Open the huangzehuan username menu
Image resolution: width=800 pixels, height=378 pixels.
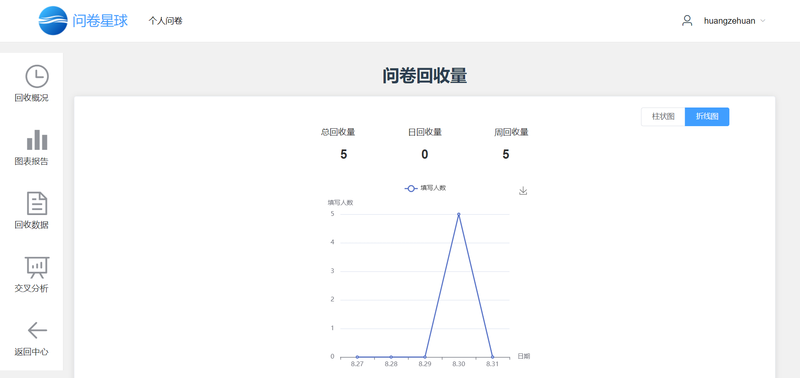pyautogui.click(x=730, y=21)
